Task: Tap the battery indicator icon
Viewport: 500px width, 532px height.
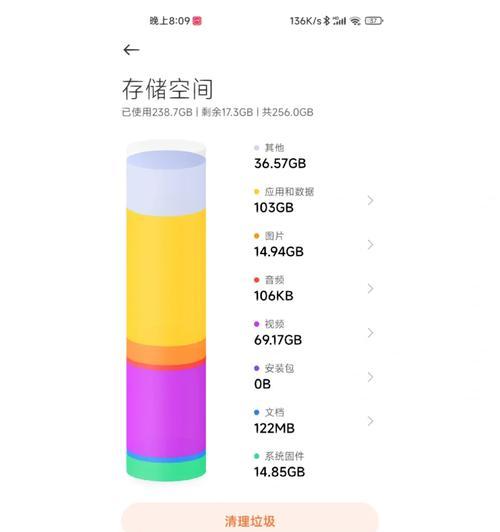Action: [373, 21]
